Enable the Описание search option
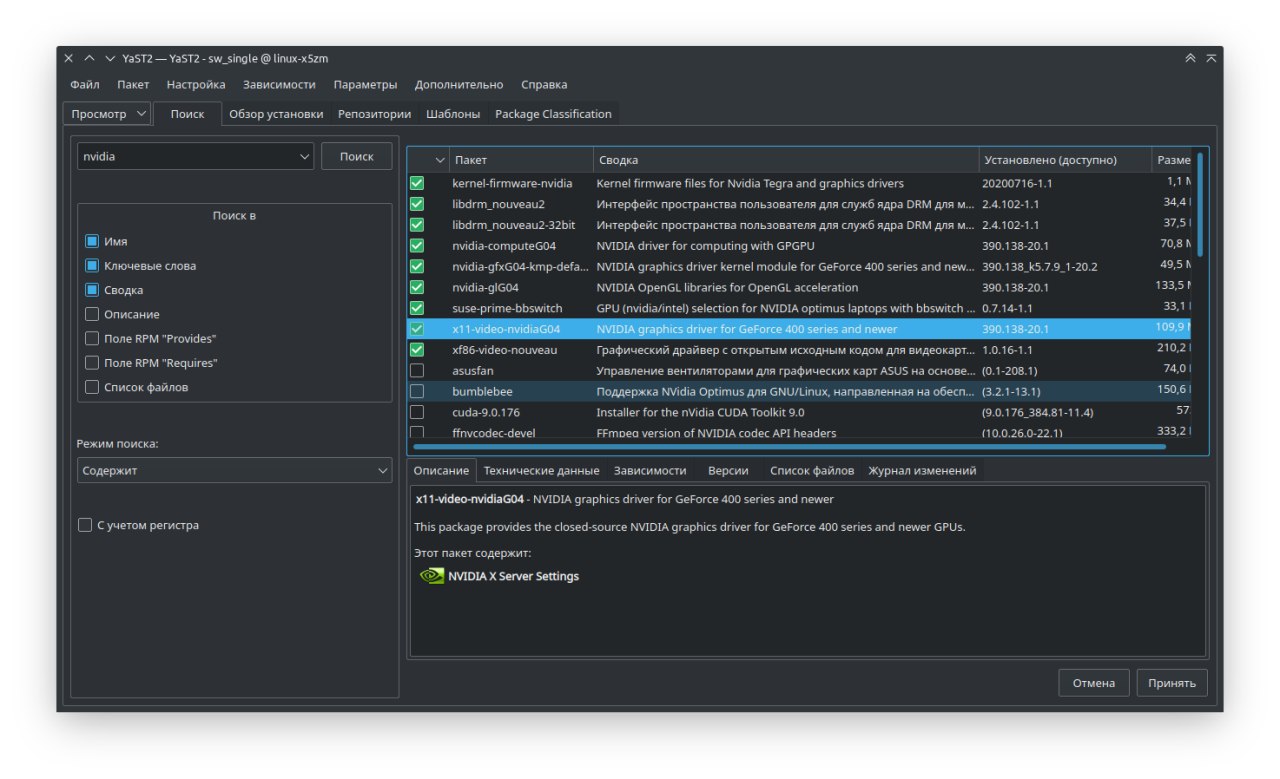1280x779 pixels. [x=92, y=314]
